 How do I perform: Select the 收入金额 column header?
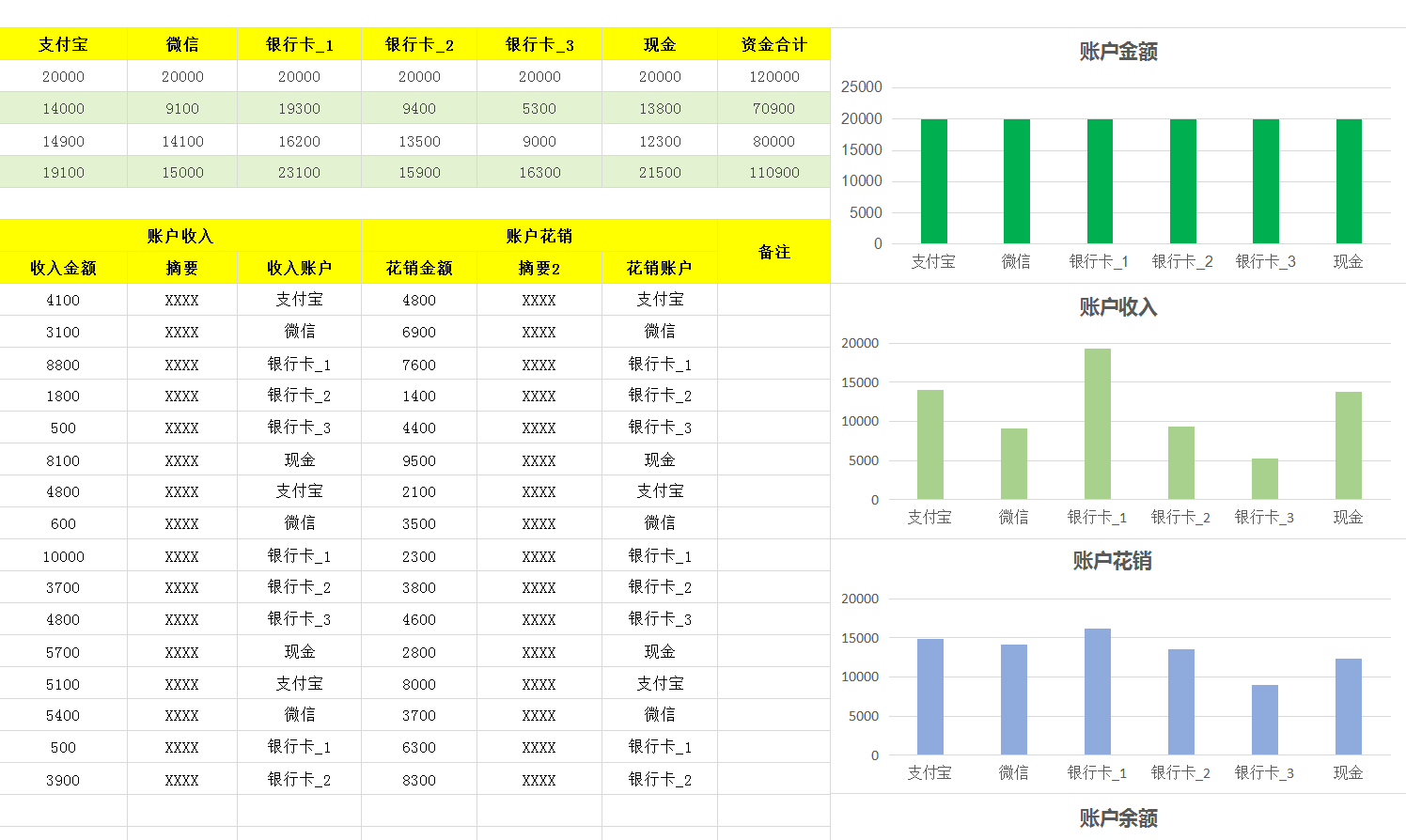pos(63,268)
